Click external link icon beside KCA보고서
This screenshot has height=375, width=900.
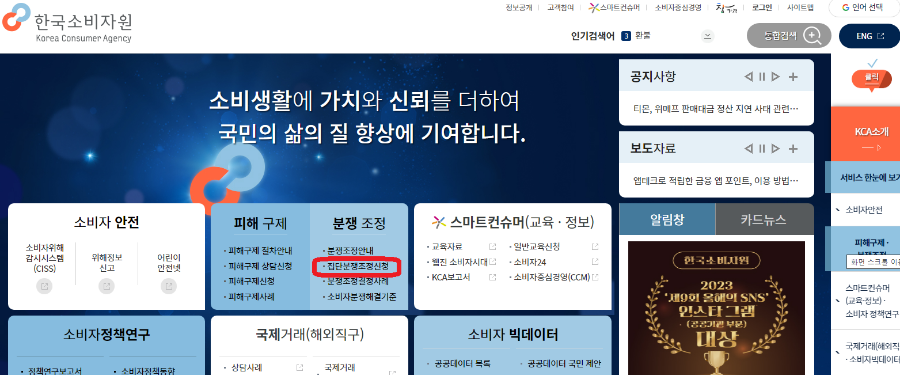click(x=492, y=277)
